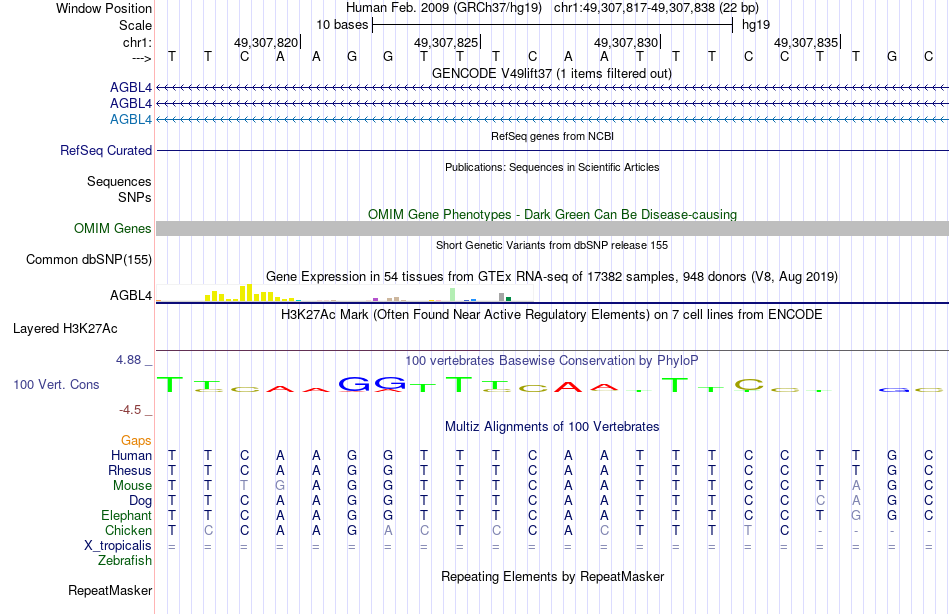
Task: Click the chr1: base position label
Action: (137, 42)
